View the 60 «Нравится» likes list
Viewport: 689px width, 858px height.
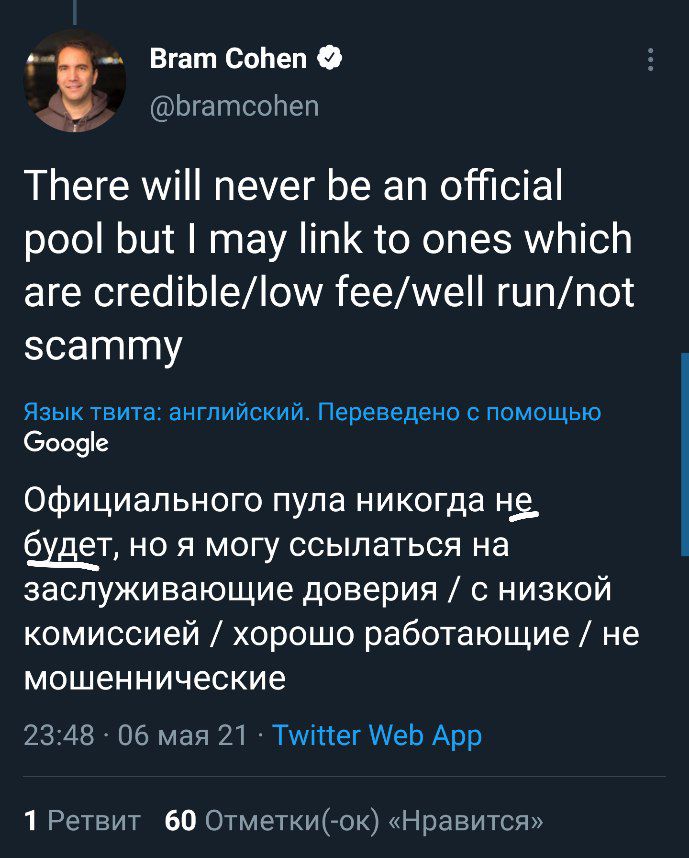(354, 821)
